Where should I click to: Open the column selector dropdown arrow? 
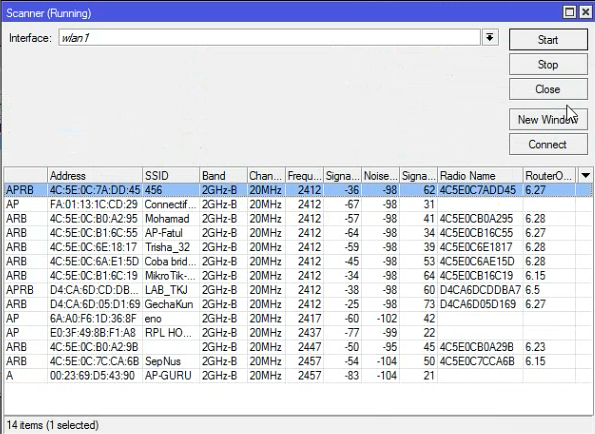tap(585, 176)
